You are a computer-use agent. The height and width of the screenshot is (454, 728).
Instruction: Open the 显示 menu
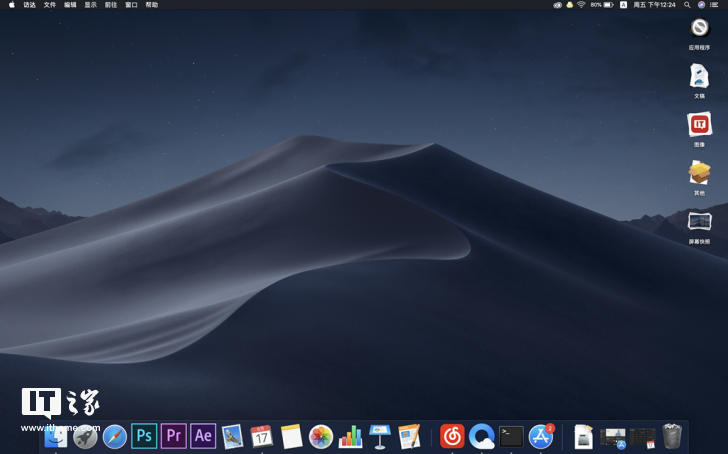(91, 5)
